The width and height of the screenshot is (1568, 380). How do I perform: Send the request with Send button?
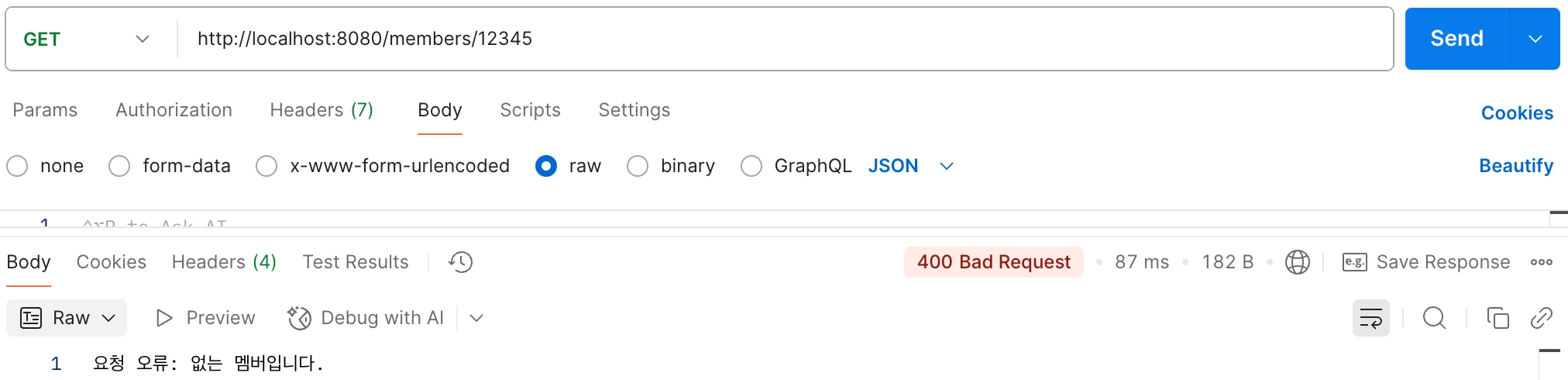point(1456,39)
